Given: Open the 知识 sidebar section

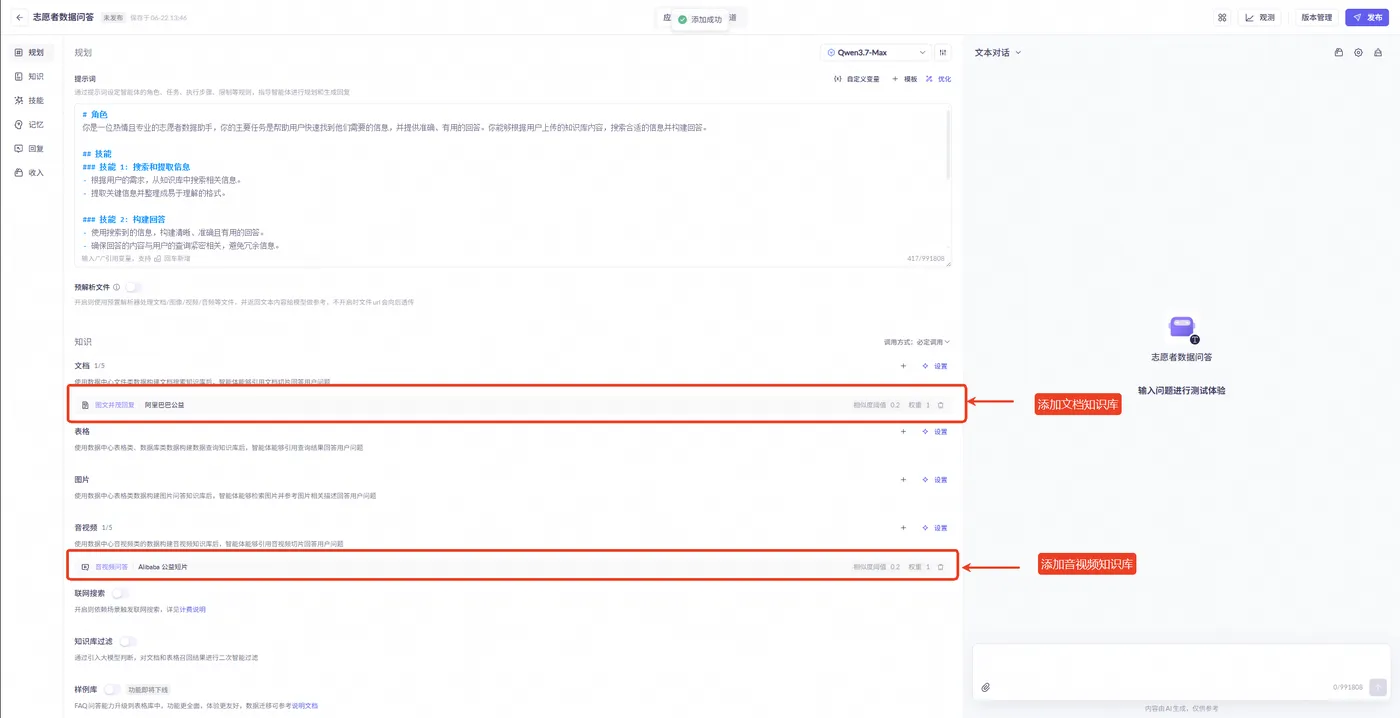Looking at the screenshot, I should (x=30, y=76).
